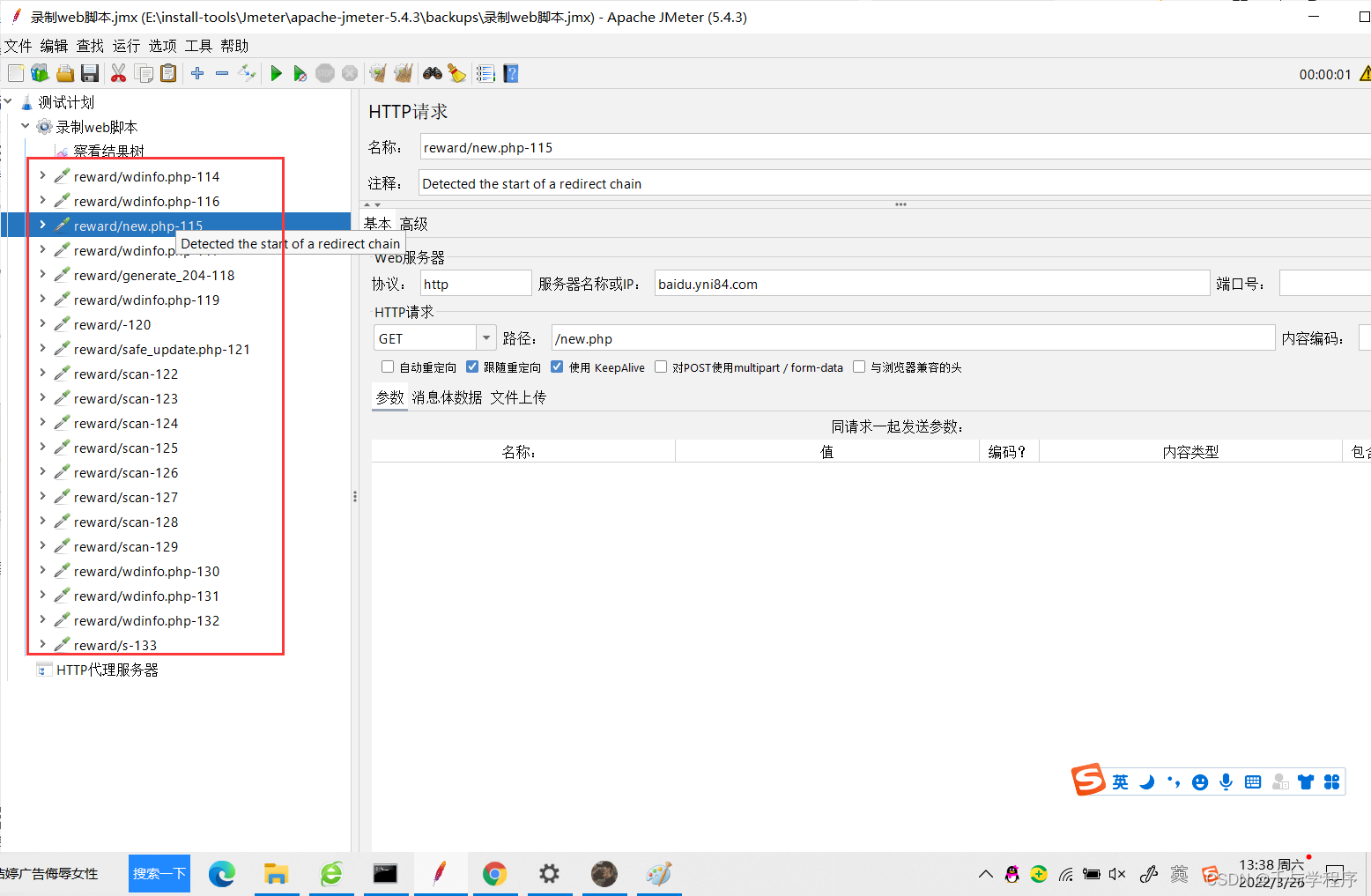Image resolution: width=1371 pixels, height=896 pixels.
Task: Expand the reward/wdinfo.php-130 node arrow
Action: point(42,570)
